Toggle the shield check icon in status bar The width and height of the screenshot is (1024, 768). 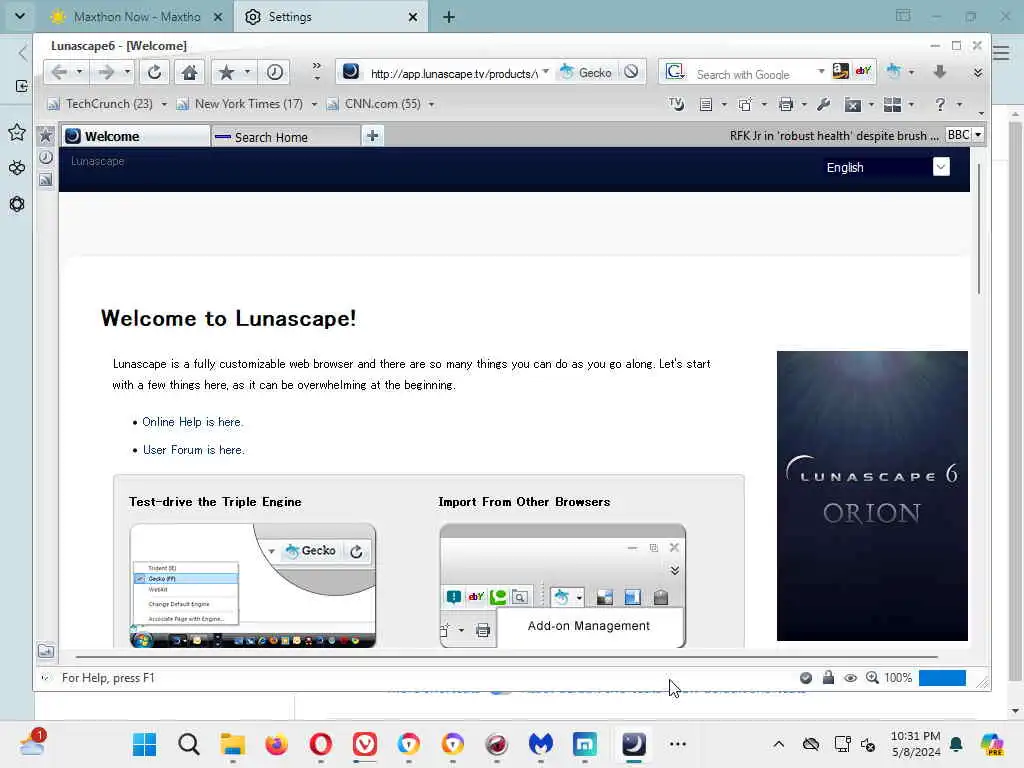tap(806, 678)
